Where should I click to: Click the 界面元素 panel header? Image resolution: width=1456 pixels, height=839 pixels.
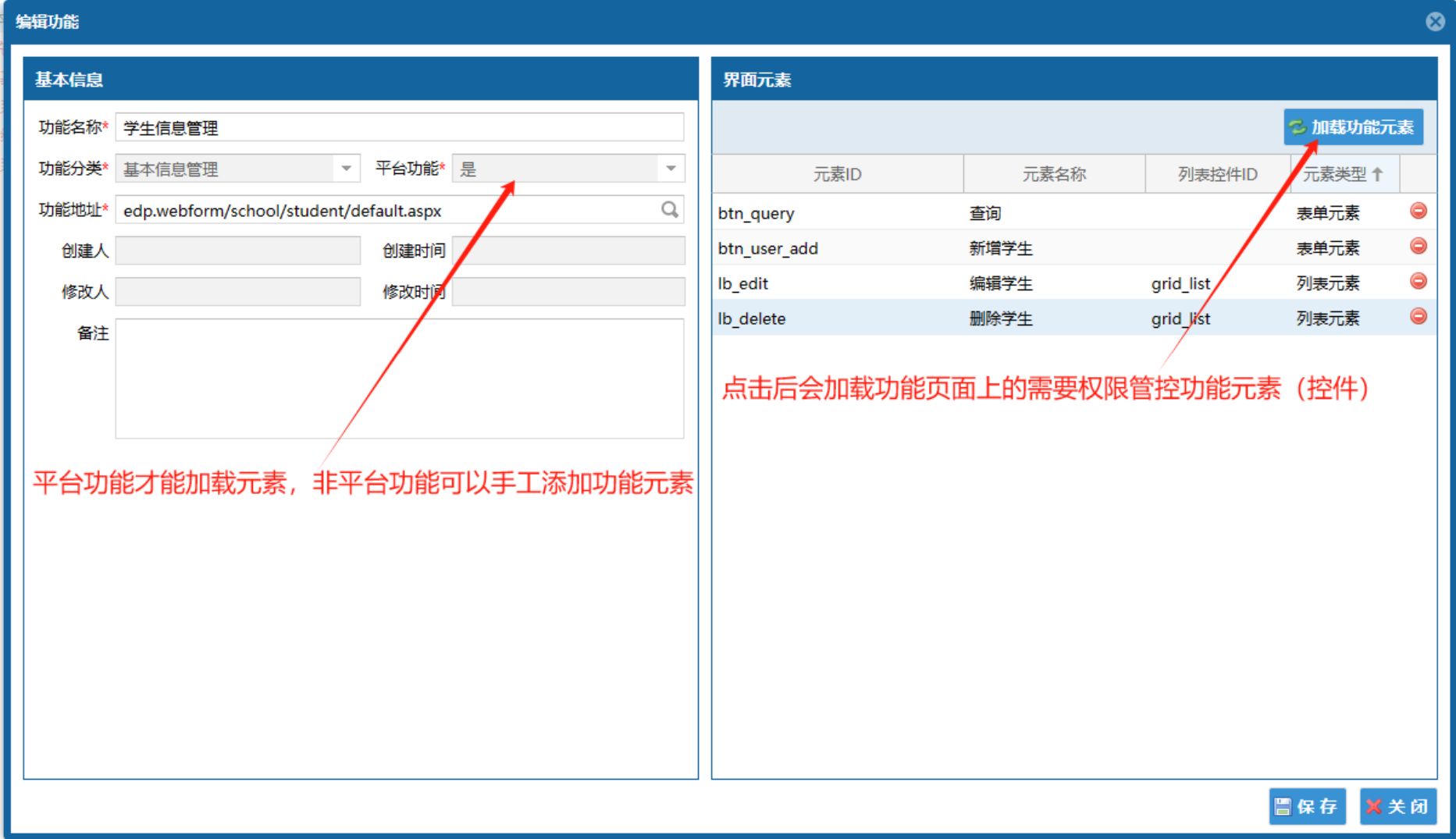[x=1074, y=79]
